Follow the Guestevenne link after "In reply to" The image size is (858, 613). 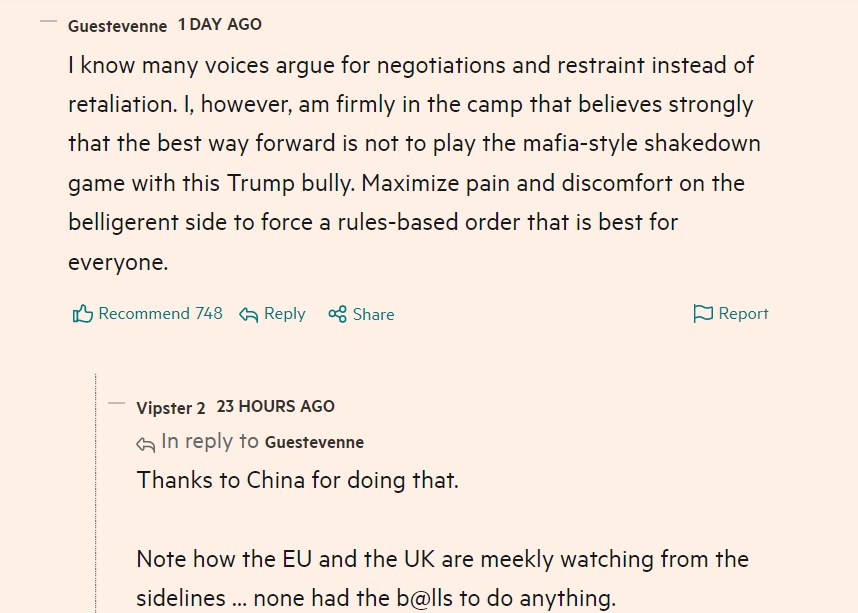pos(314,442)
